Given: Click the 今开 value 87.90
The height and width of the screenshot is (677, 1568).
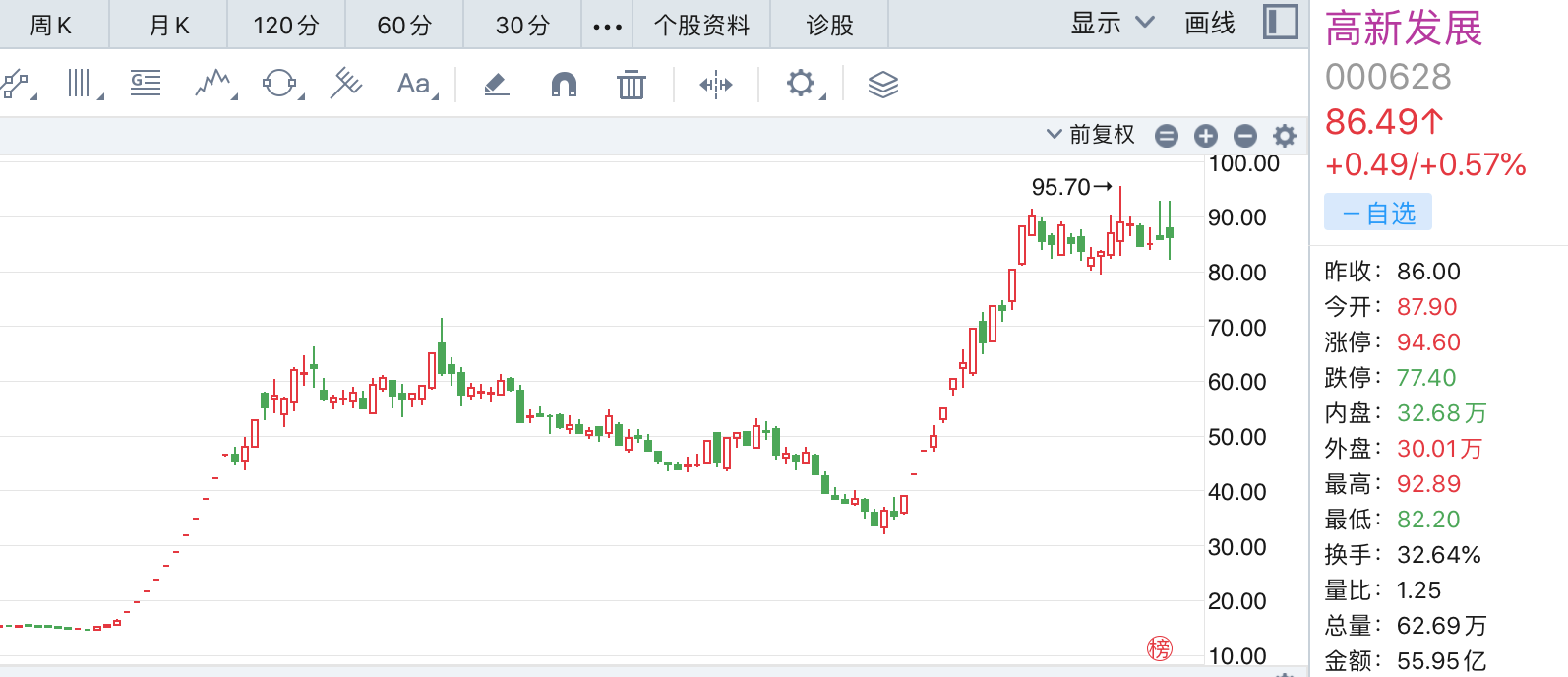Looking at the screenshot, I should (1426, 307).
